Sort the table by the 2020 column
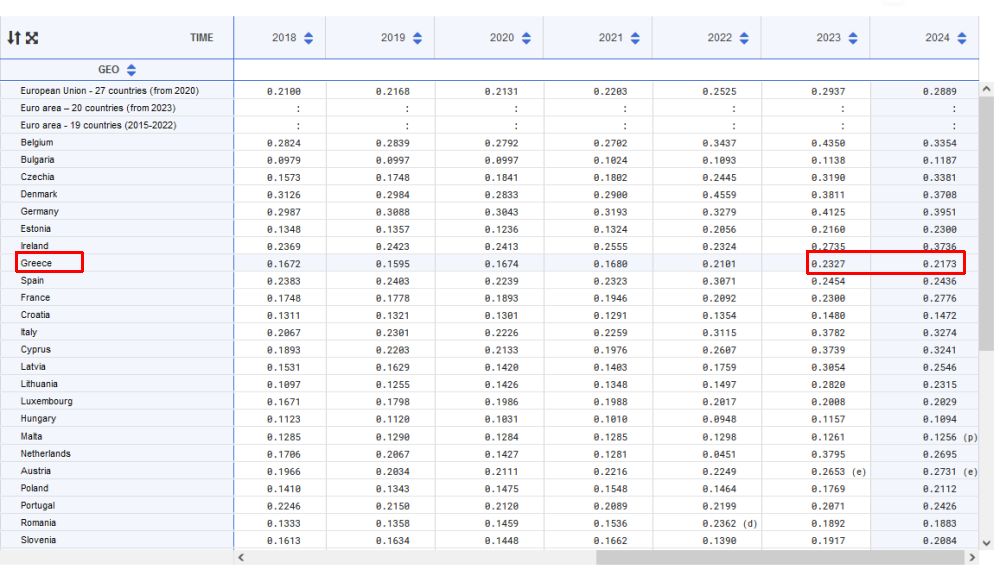 pos(526,38)
